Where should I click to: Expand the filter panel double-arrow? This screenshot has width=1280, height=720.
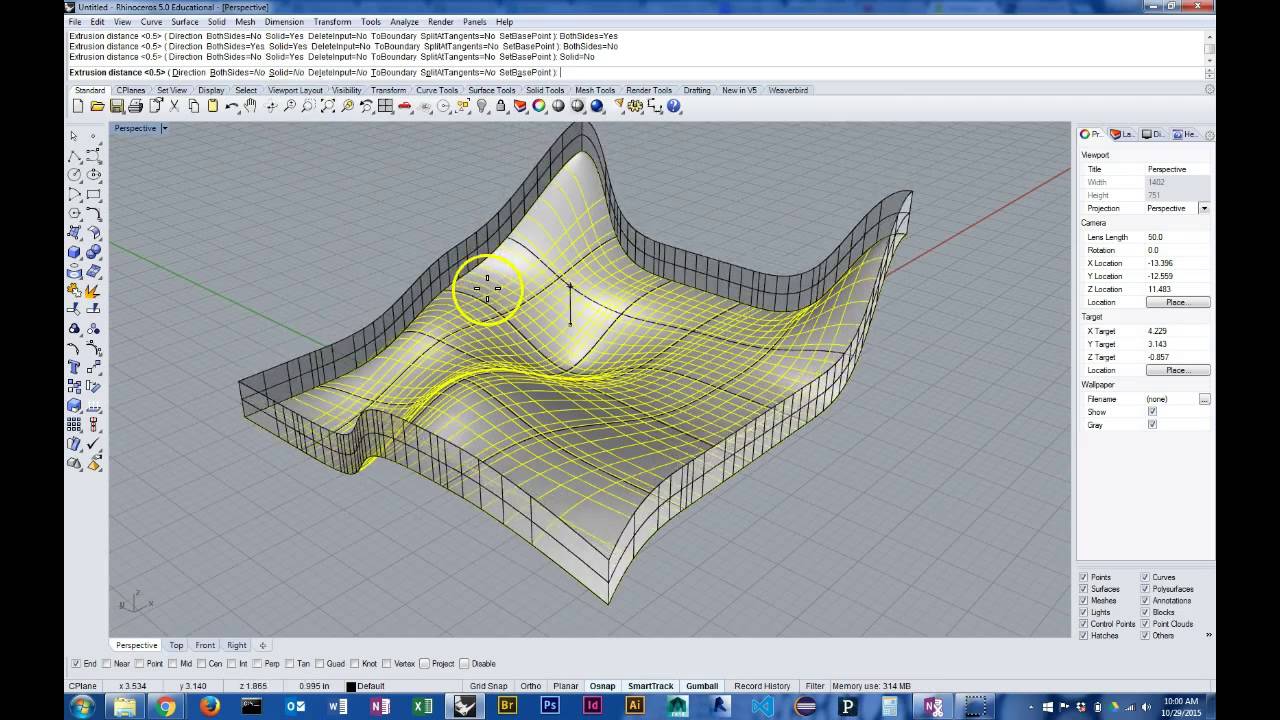click(1208, 635)
